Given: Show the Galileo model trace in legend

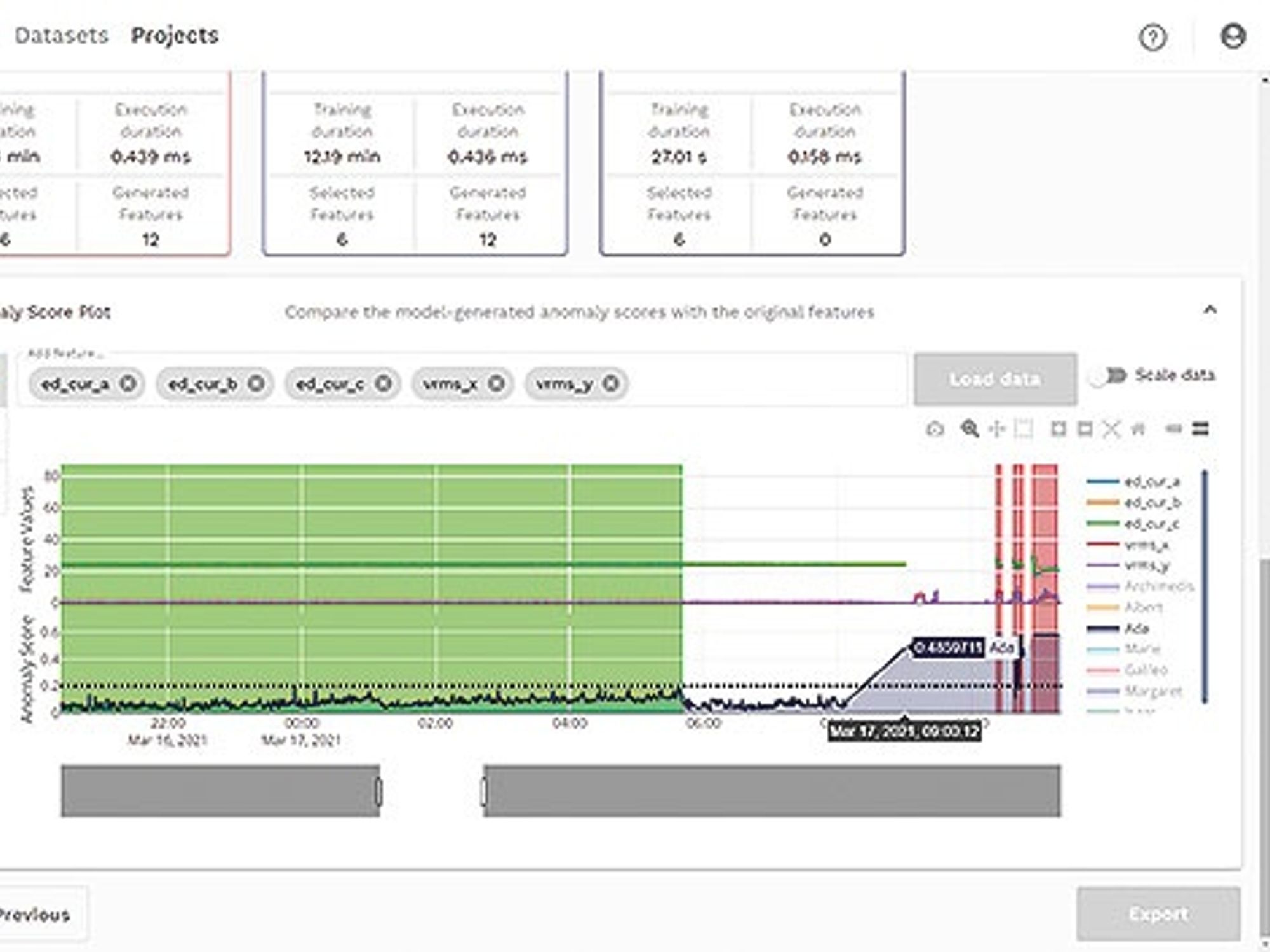Looking at the screenshot, I should tap(1128, 670).
